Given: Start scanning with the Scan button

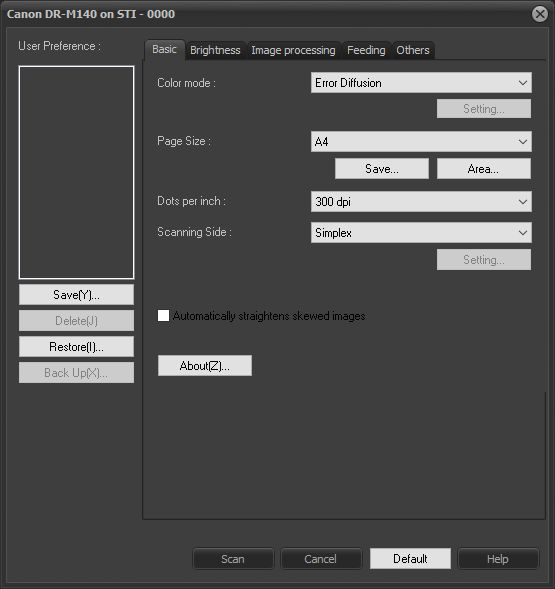Looking at the screenshot, I should 233,559.
